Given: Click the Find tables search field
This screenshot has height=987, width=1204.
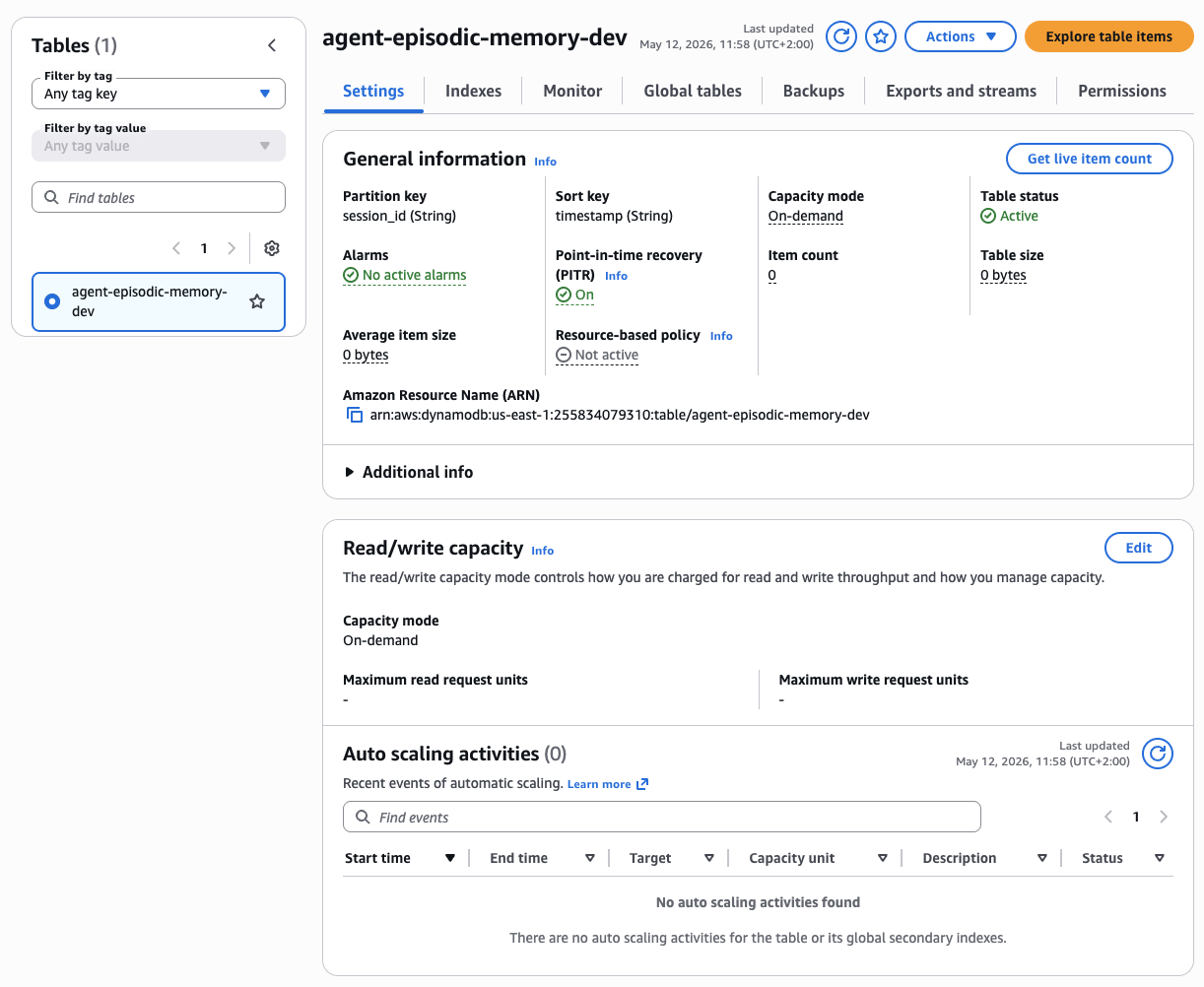Looking at the screenshot, I should 159,197.
